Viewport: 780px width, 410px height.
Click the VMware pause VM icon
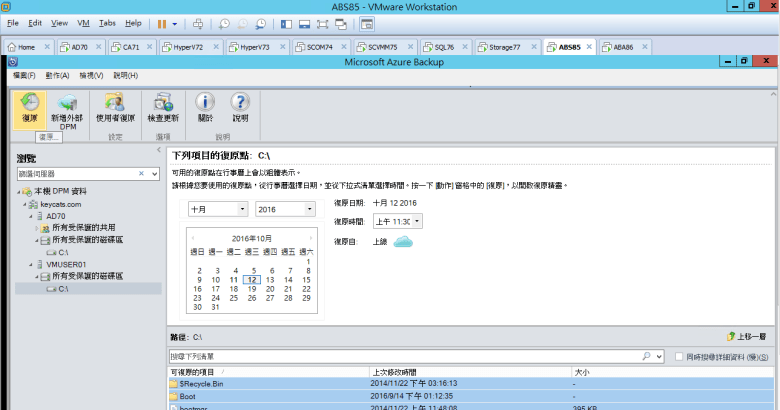162,22
